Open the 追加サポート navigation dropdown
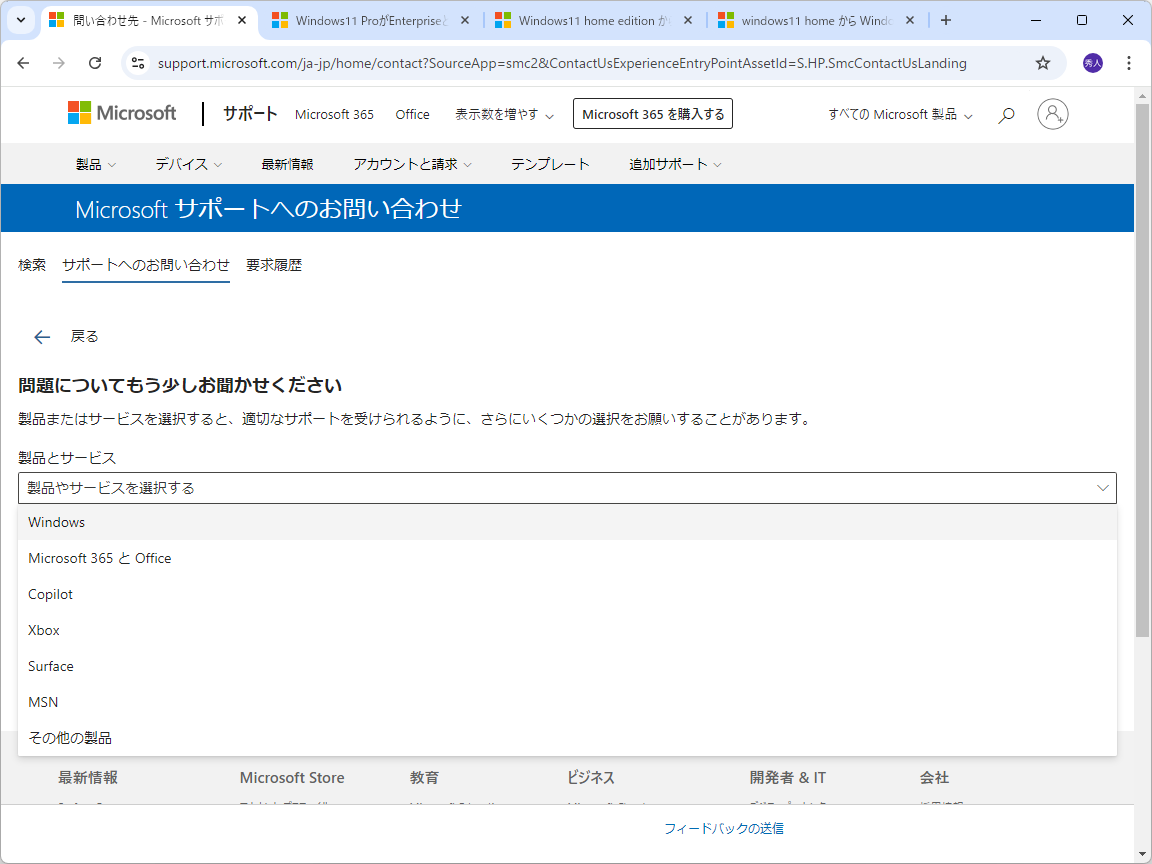Viewport: 1152px width, 864px height. point(674,163)
